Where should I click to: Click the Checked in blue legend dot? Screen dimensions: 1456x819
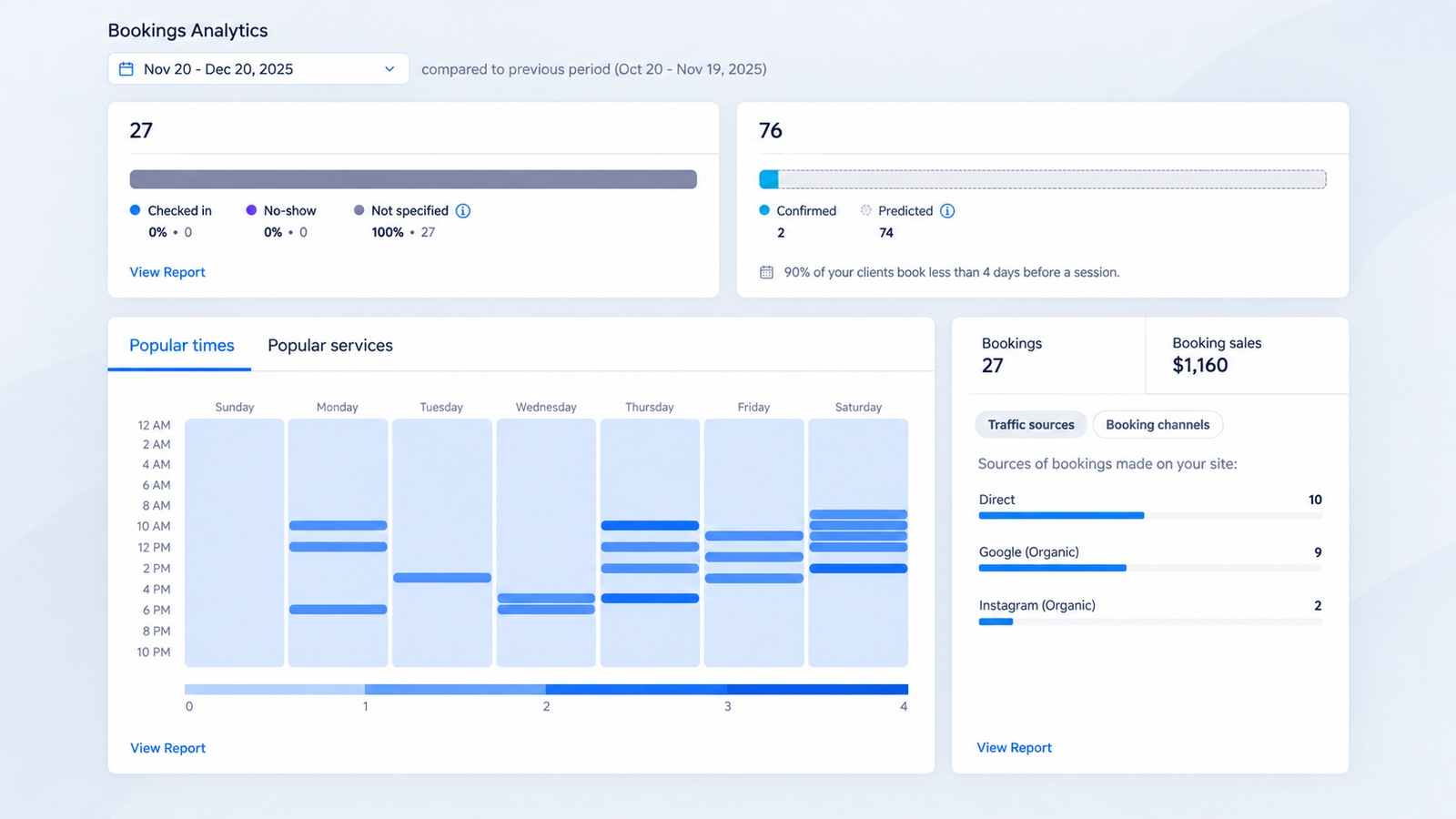[x=136, y=210]
